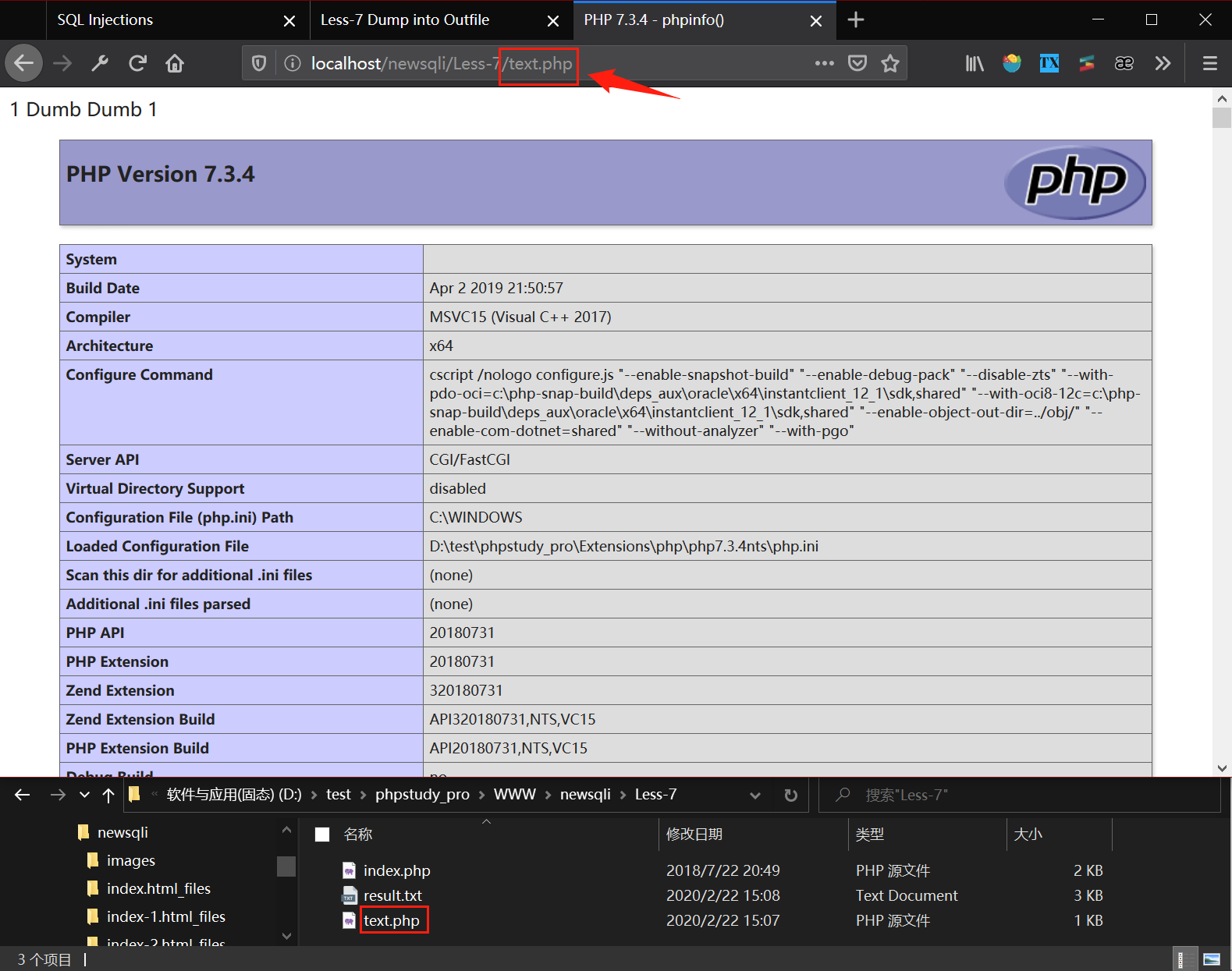Select the text.php file

point(391,920)
